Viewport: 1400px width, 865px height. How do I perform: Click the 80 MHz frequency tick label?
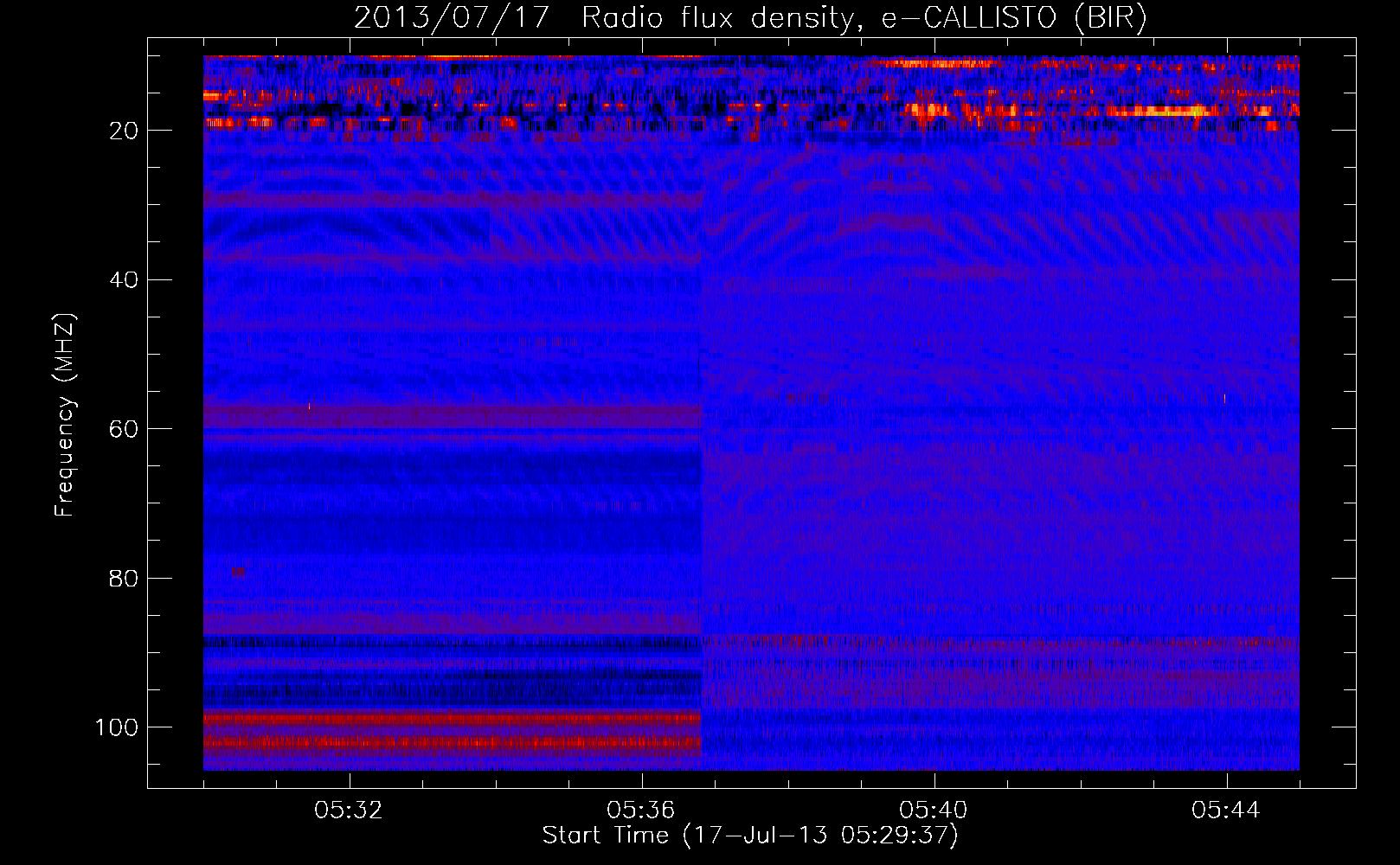125,578
